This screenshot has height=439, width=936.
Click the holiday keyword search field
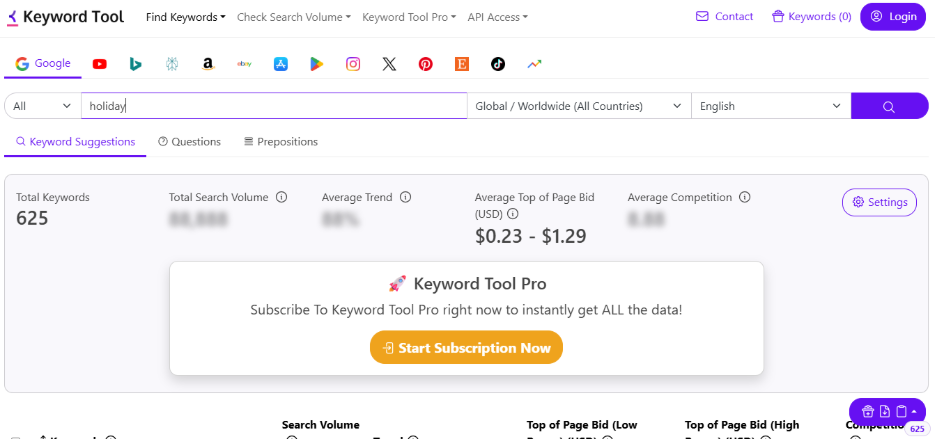pos(274,106)
